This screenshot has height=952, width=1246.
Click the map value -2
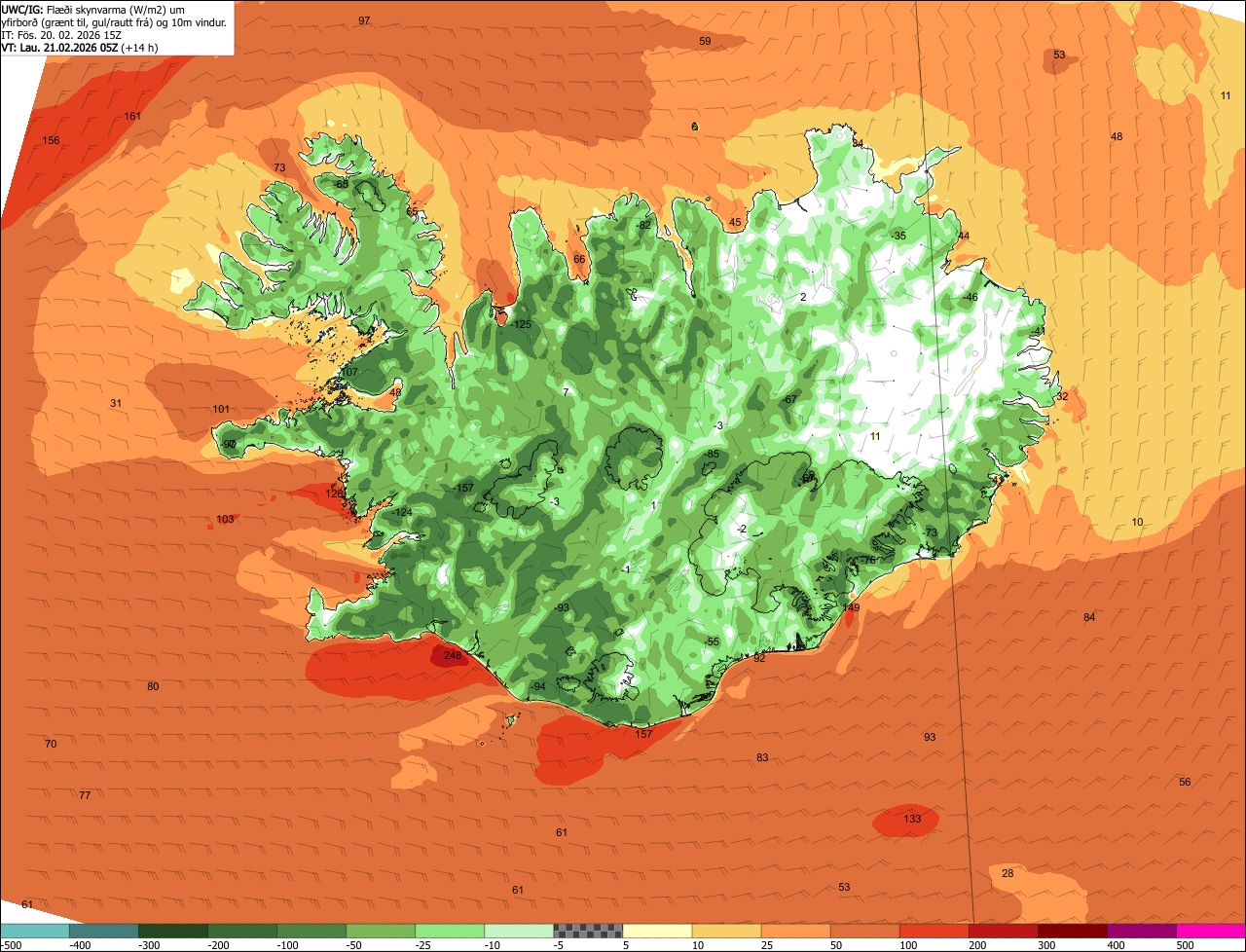click(742, 529)
